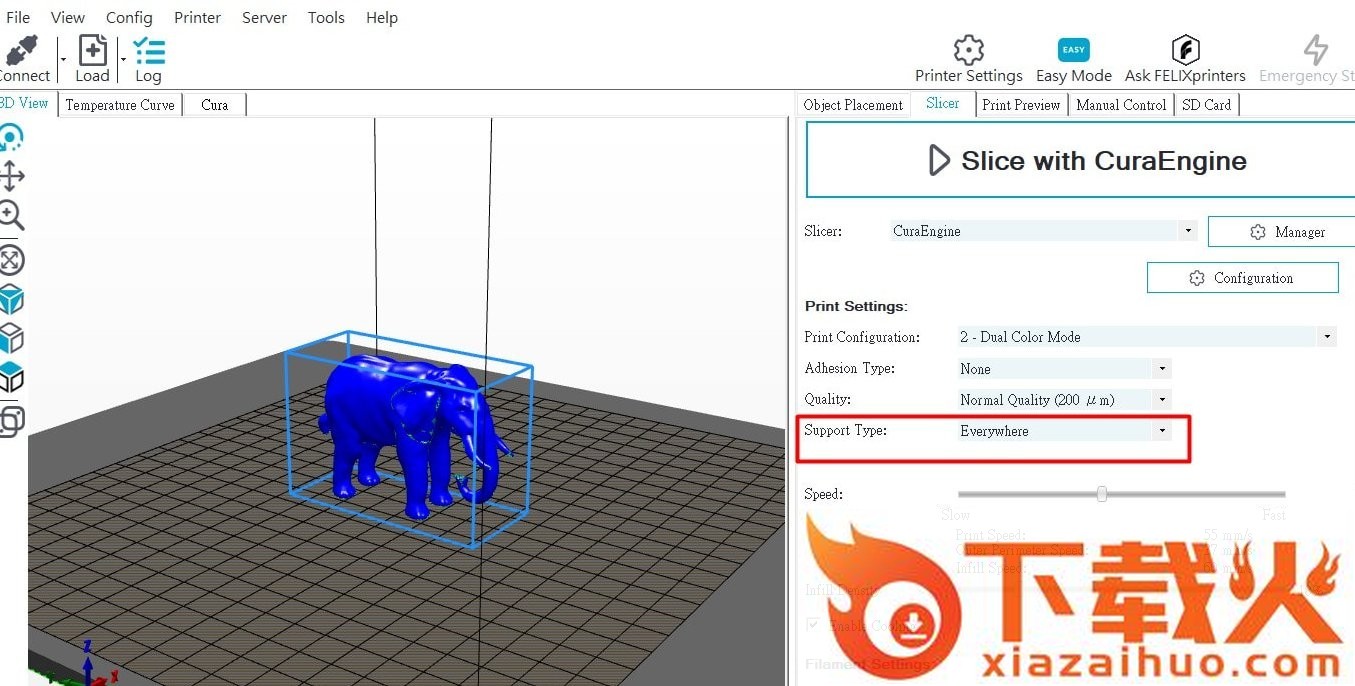Select the move view arrows tool

[x=10, y=177]
